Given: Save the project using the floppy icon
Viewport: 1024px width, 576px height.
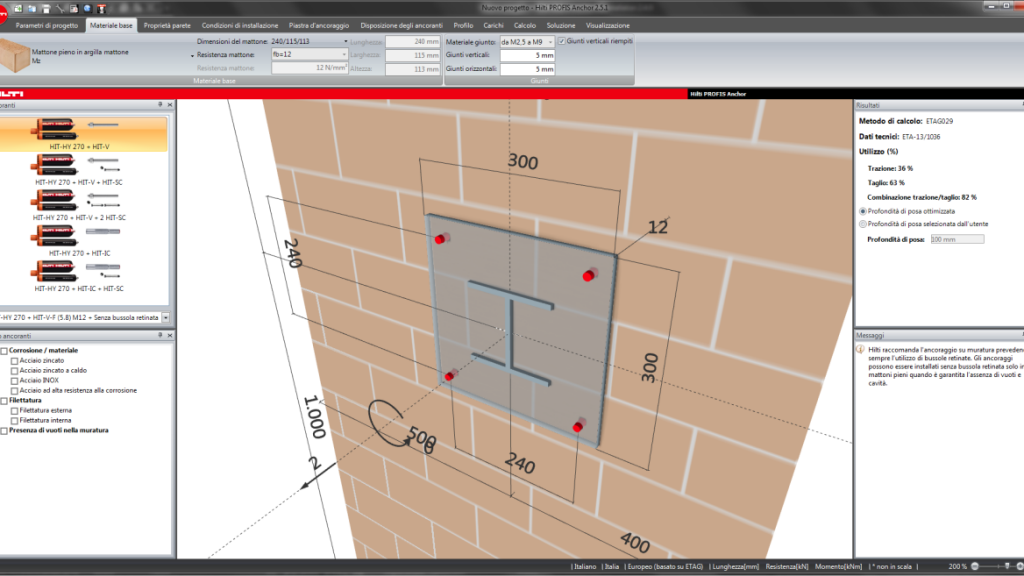Looking at the screenshot, I should (46, 8).
